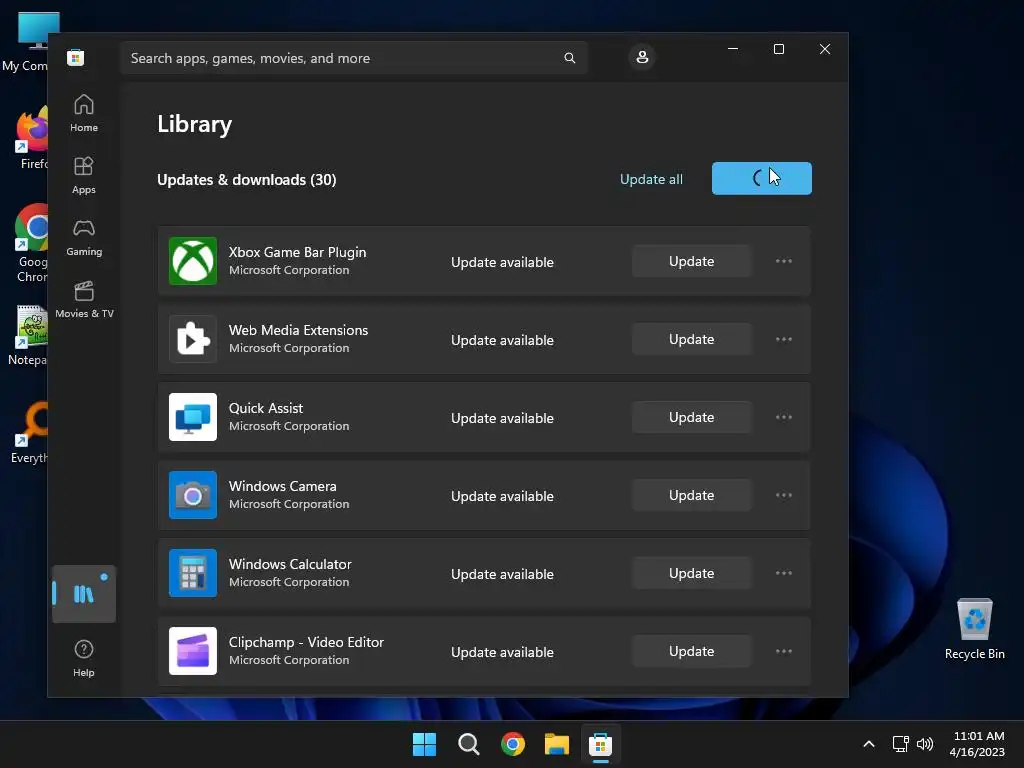Open the clock showing 11:01 AM
Image resolution: width=1024 pixels, height=768 pixels.
point(978,744)
